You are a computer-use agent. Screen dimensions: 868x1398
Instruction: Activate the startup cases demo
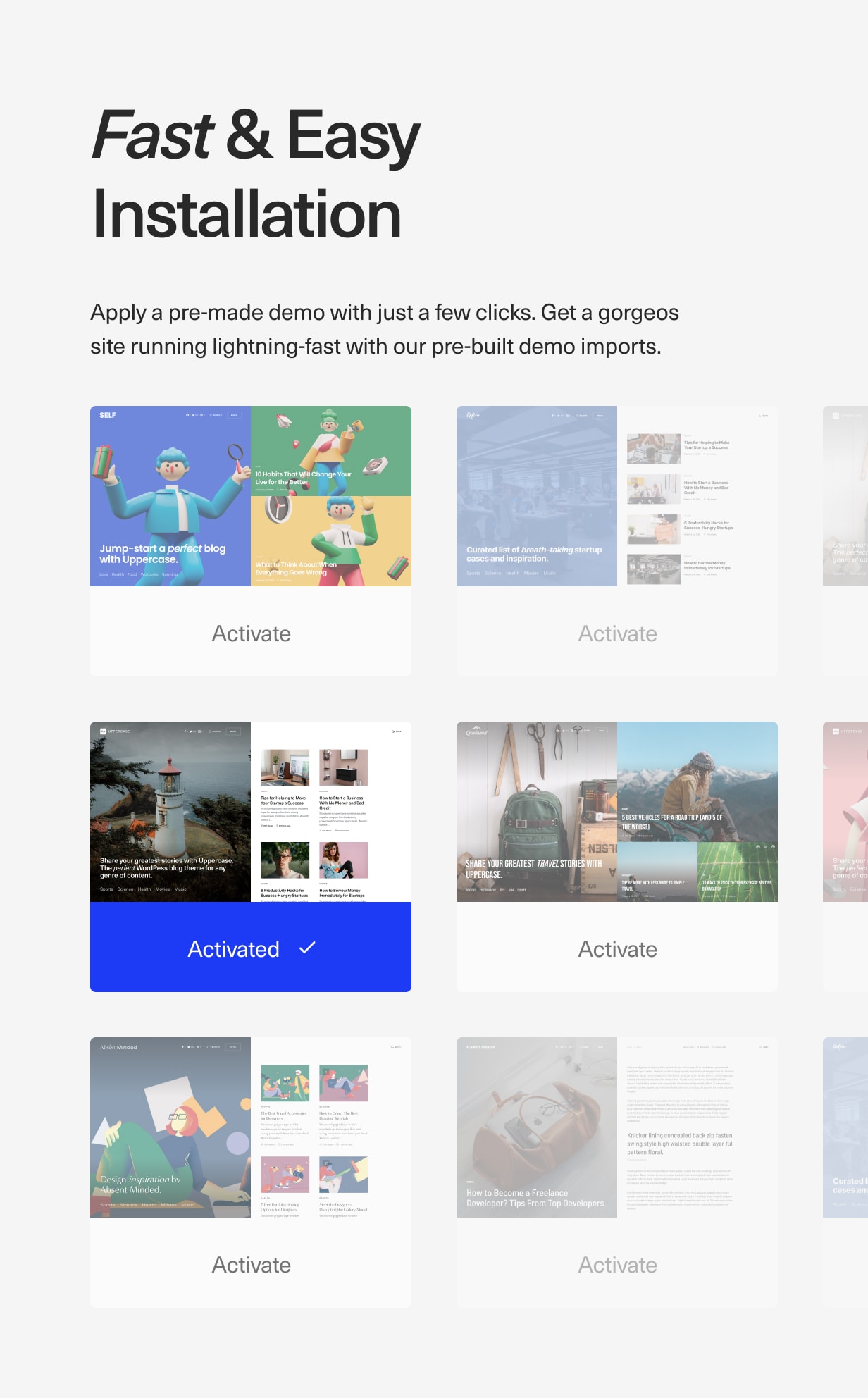tap(617, 633)
